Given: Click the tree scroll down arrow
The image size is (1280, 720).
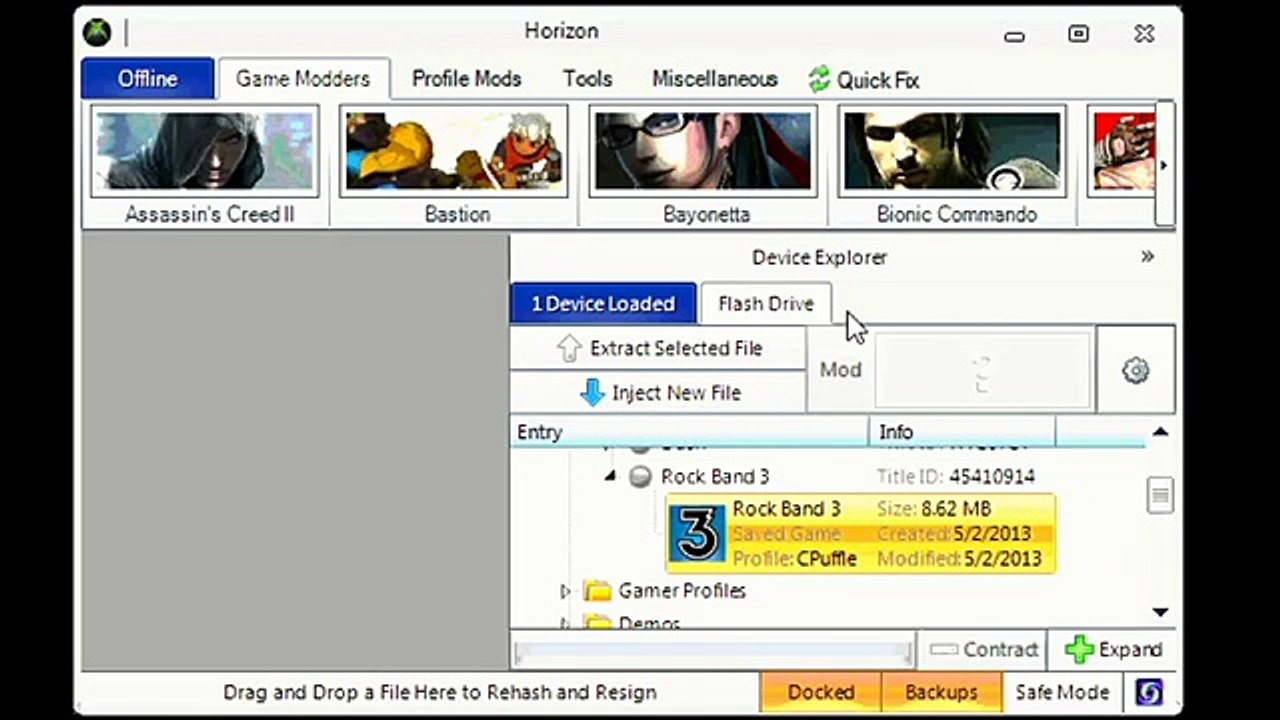Looking at the screenshot, I should [x=1160, y=612].
